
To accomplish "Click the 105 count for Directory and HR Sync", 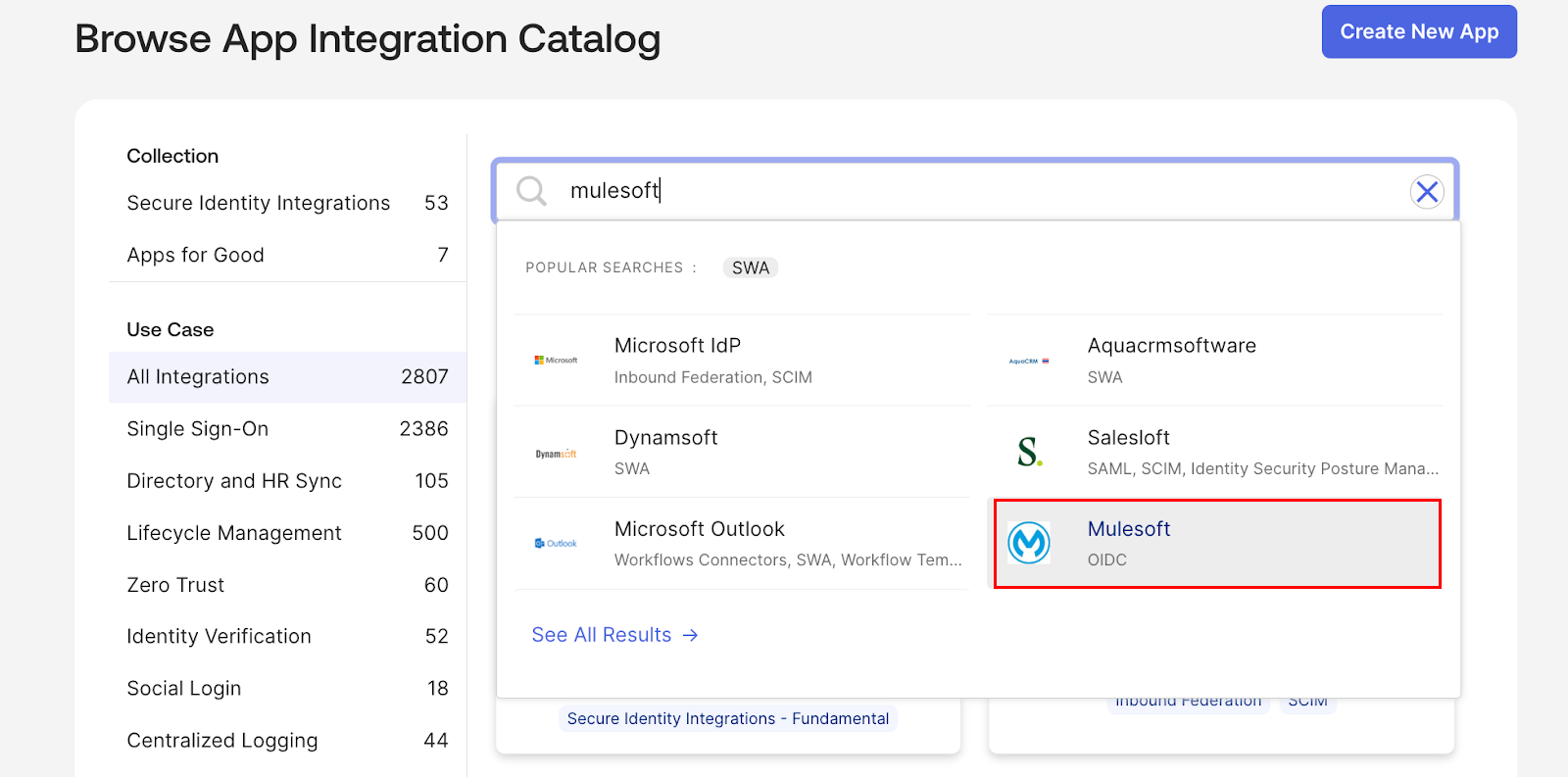I will pos(432,481).
